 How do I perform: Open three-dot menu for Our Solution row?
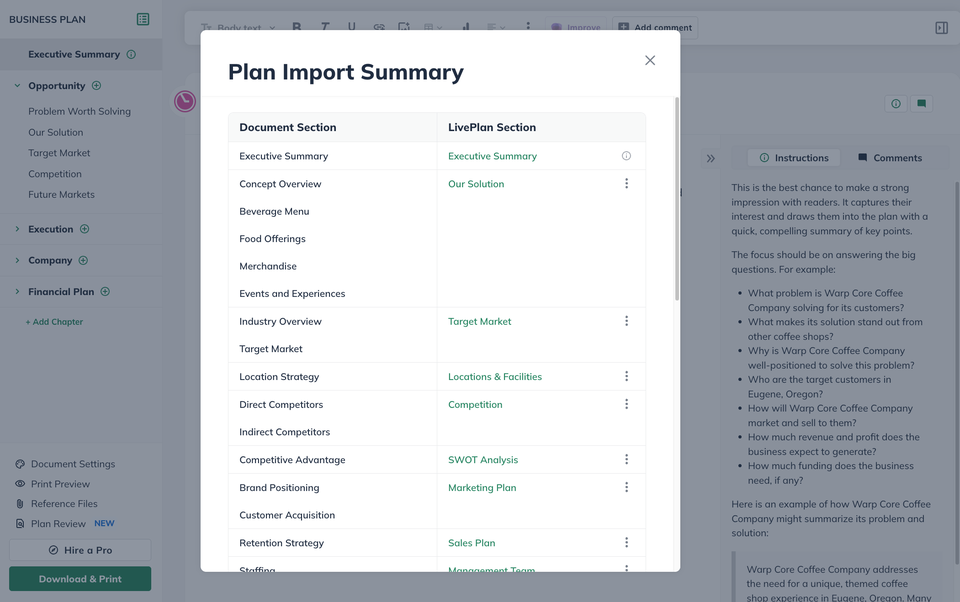(626, 183)
